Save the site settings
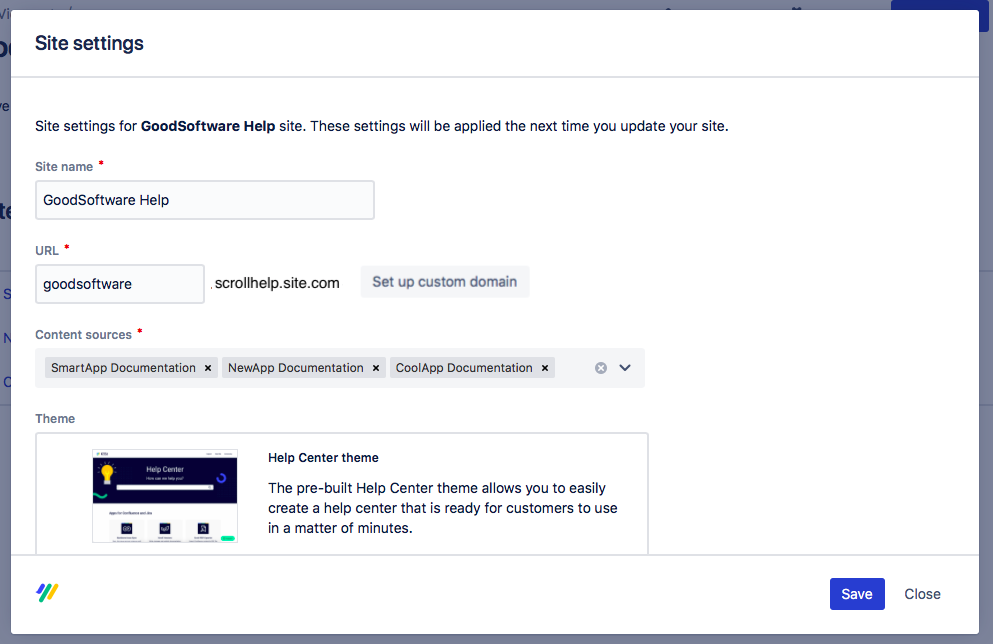Viewport: 993px width, 644px height. [856, 594]
